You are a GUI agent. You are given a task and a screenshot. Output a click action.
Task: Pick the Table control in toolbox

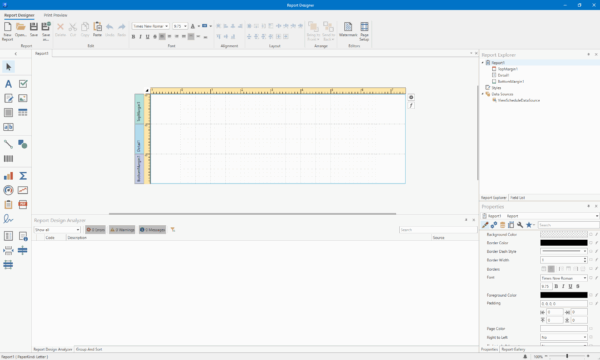click(x=23, y=112)
